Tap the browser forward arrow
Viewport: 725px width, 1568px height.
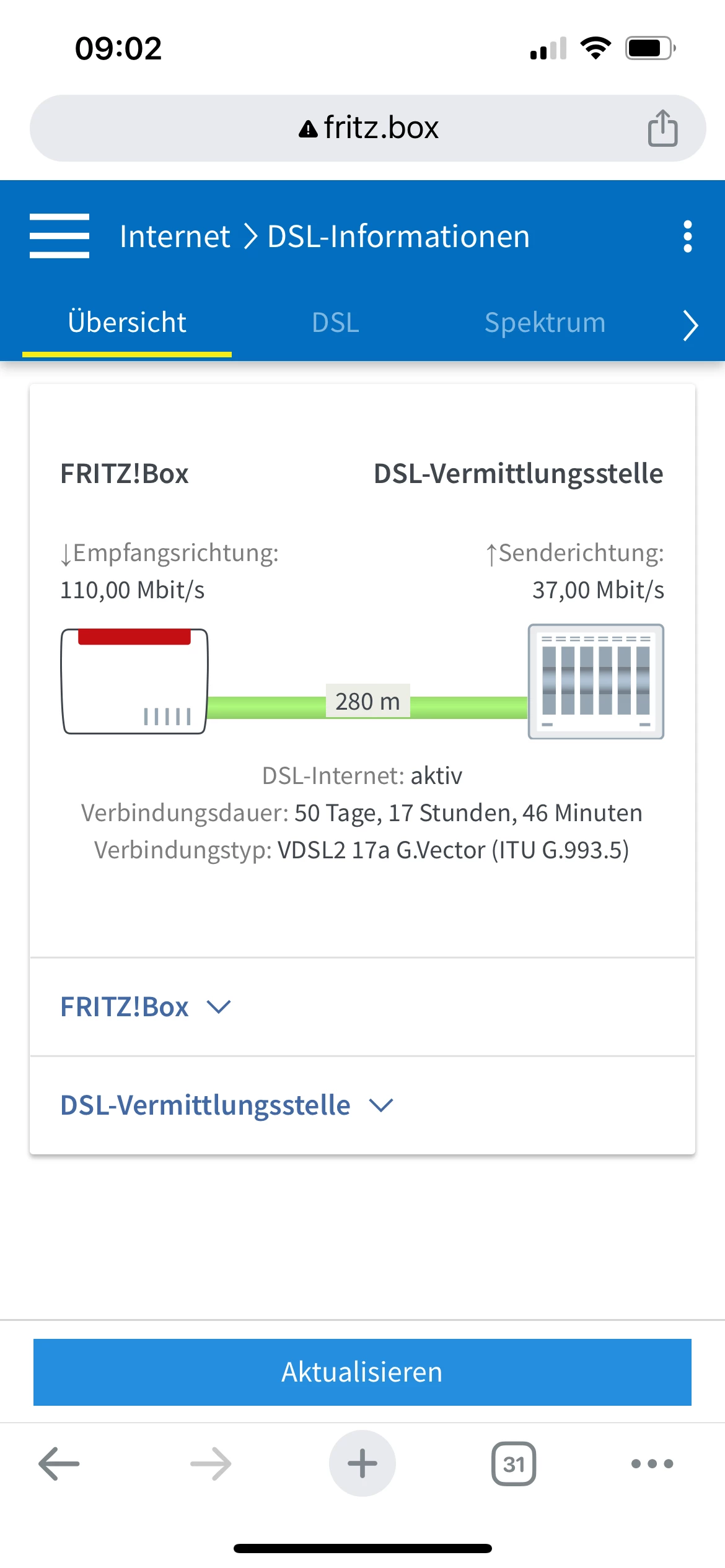click(211, 1464)
